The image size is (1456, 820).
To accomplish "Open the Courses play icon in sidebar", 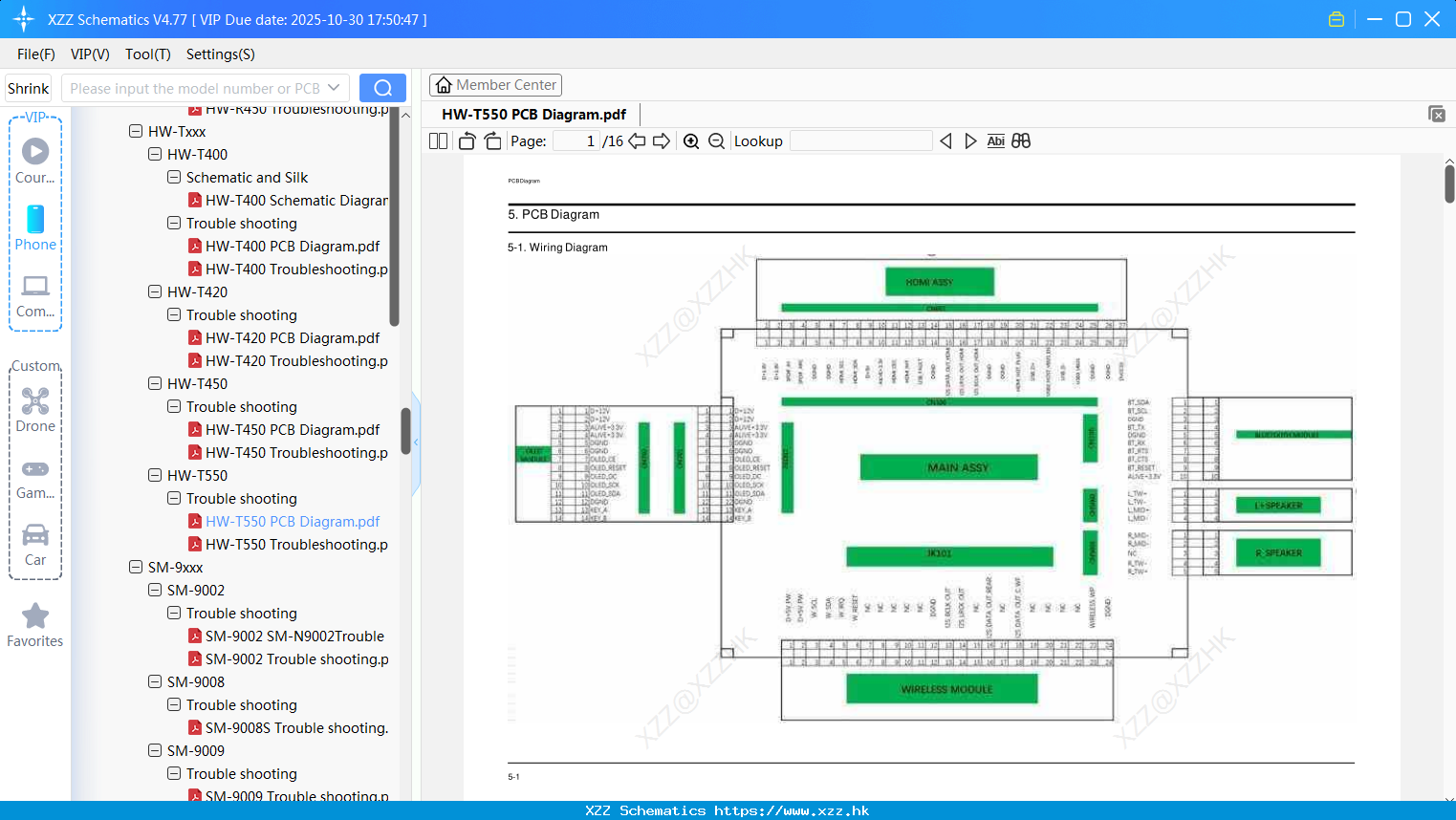I will click(35, 151).
